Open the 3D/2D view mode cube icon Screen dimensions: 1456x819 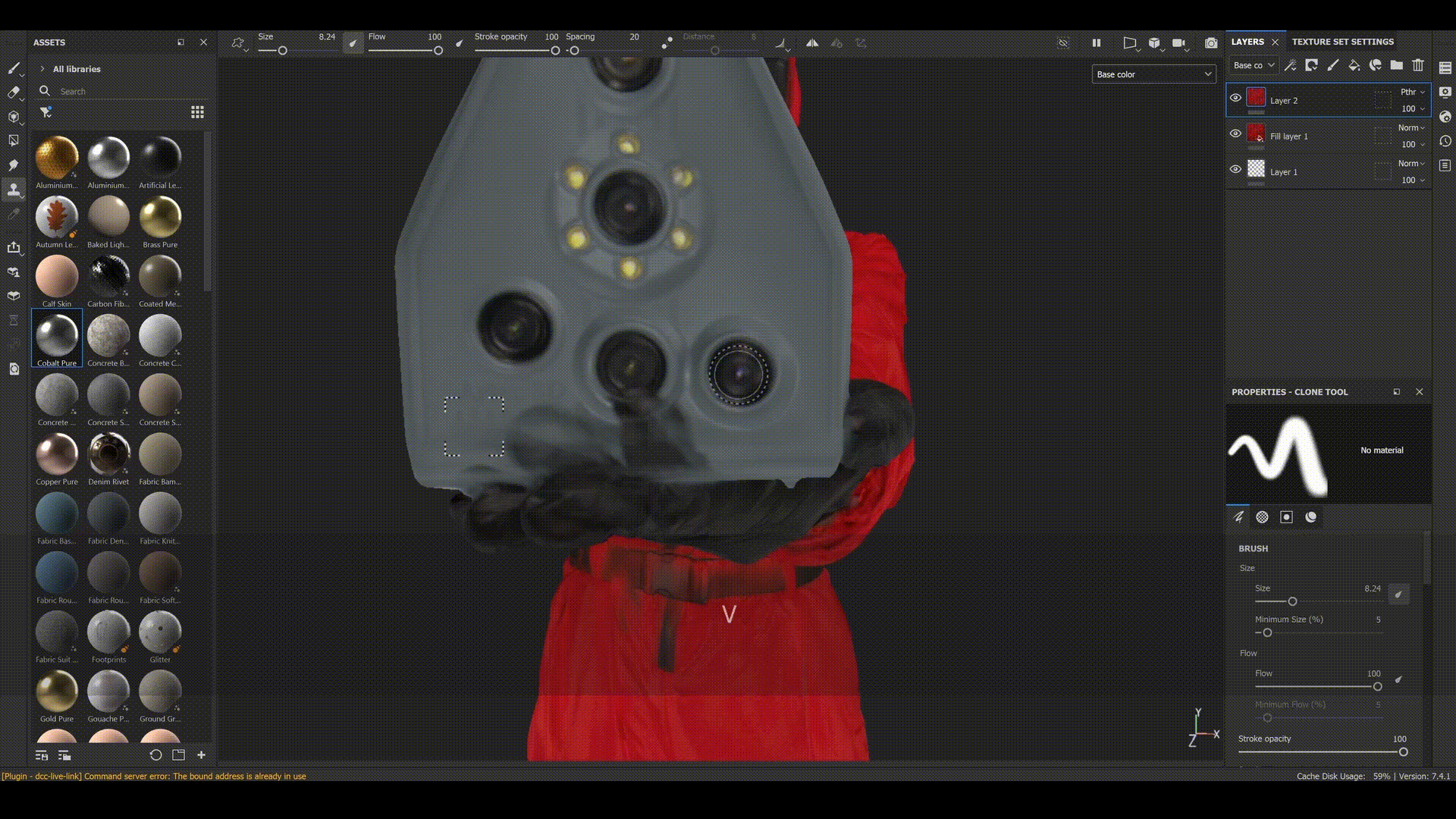tap(1155, 43)
